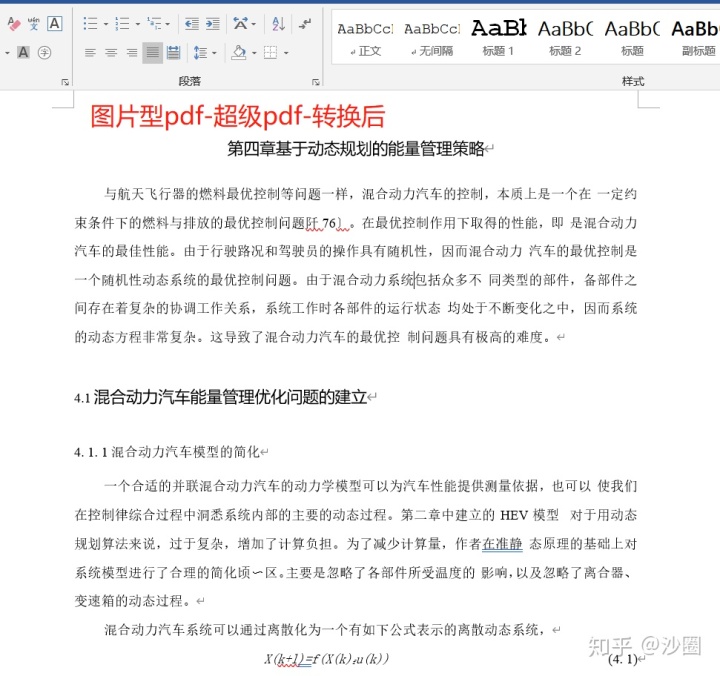Image resolution: width=720 pixels, height=676 pixels.
Task: Click the equation number (4.1)
Action: [623, 659]
